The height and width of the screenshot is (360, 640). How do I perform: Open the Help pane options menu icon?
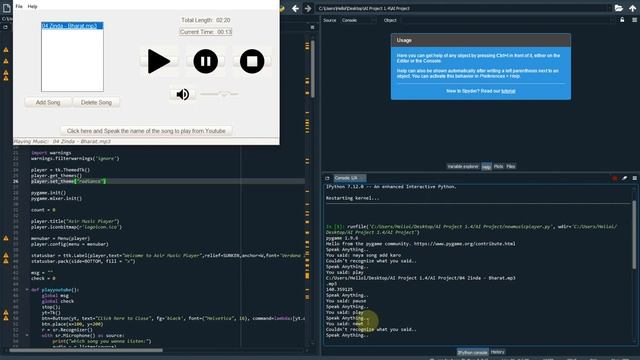coord(634,20)
